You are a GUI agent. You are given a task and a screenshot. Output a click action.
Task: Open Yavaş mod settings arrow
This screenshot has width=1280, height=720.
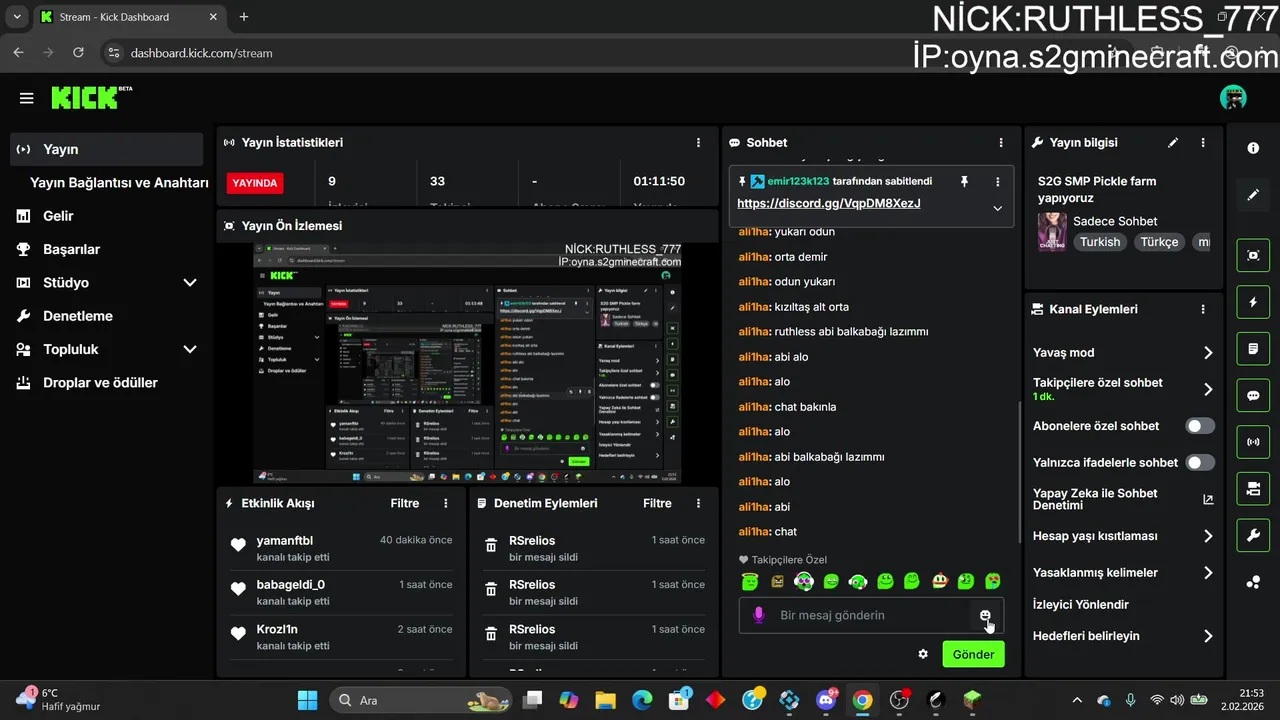pyautogui.click(x=1208, y=353)
